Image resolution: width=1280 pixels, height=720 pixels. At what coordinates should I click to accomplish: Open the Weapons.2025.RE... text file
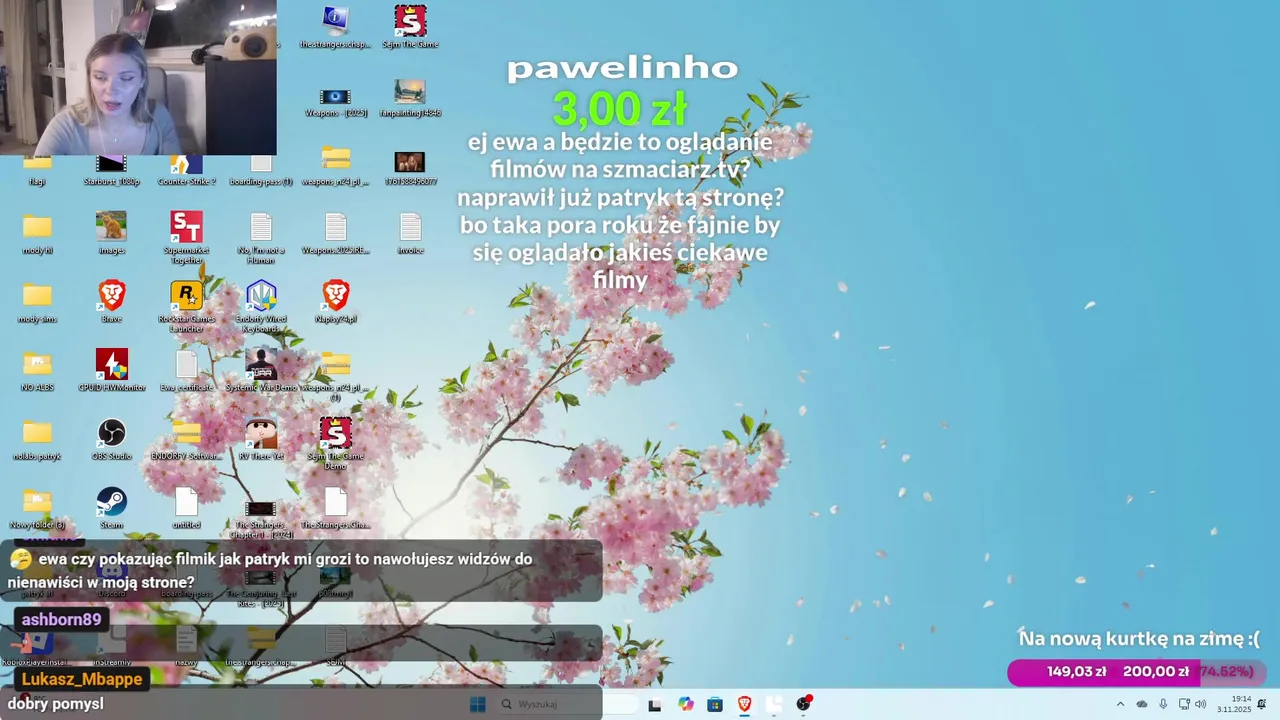(335, 233)
